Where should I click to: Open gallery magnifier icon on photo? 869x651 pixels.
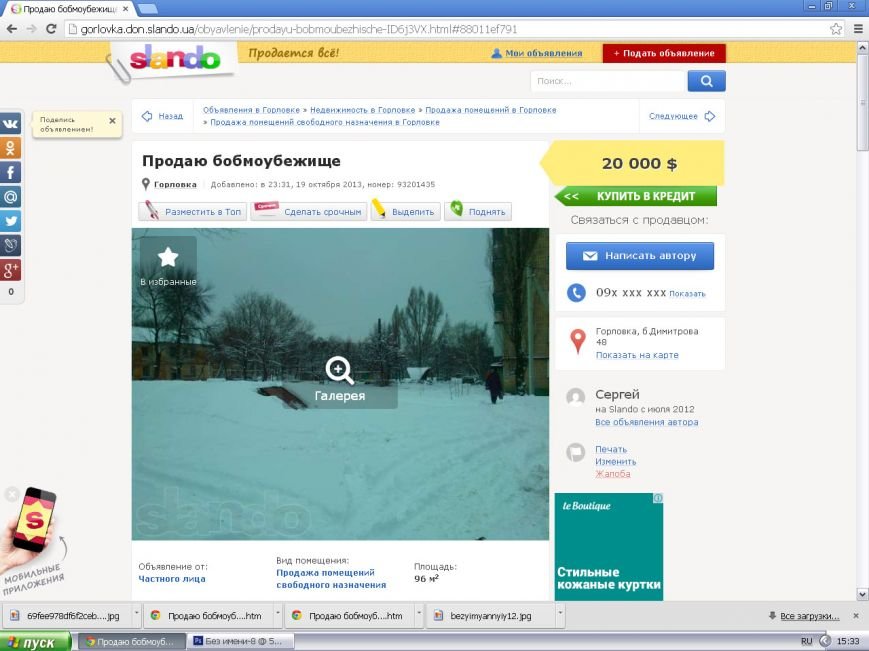click(339, 370)
